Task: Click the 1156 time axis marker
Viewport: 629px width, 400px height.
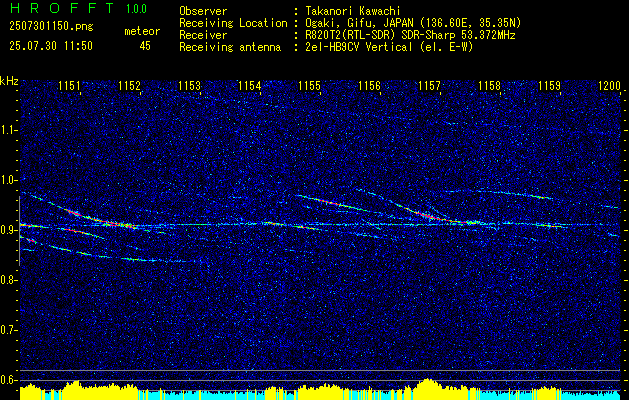Action: (369, 86)
